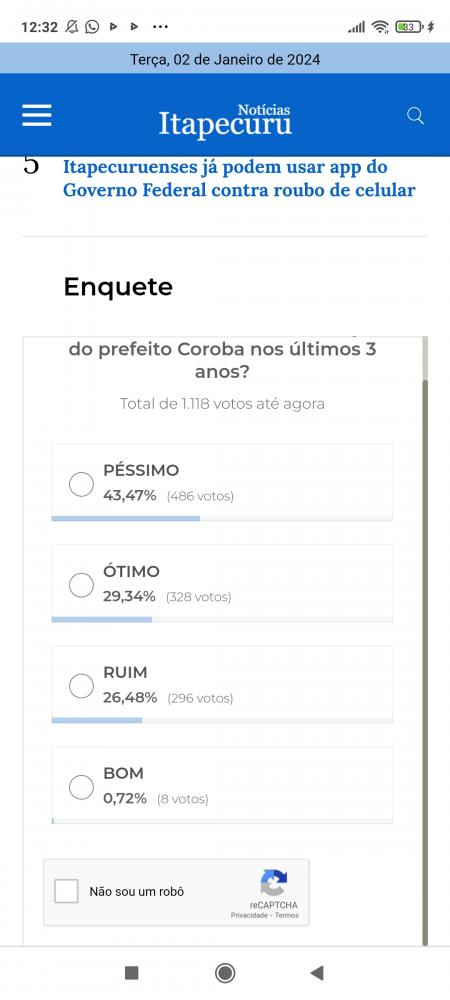The image size is (450, 1000).
Task: Tap the date bar 'Terça, 02 de Janeiro'
Action: tap(225, 60)
